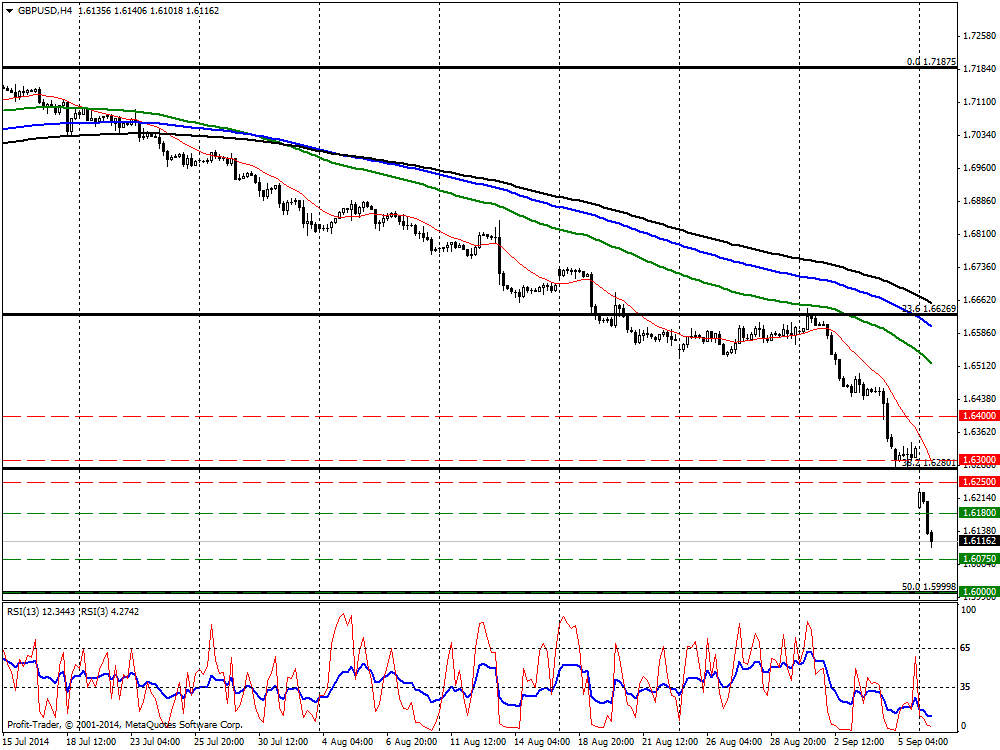Click the Profit-Trader MetaQuotes copyright text
The height and width of the screenshot is (750, 1000).
124,724
